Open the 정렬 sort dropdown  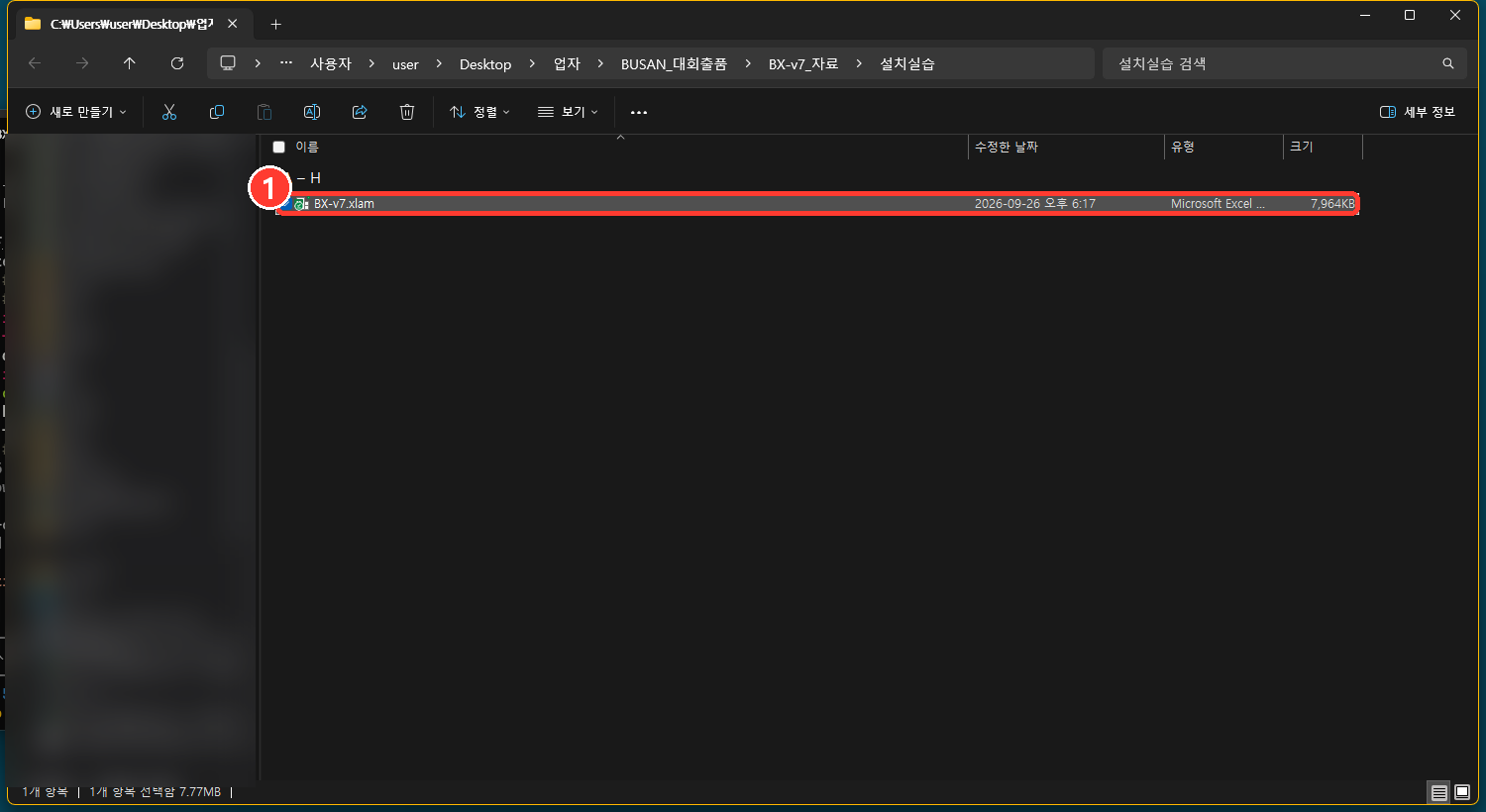[479, 112]
